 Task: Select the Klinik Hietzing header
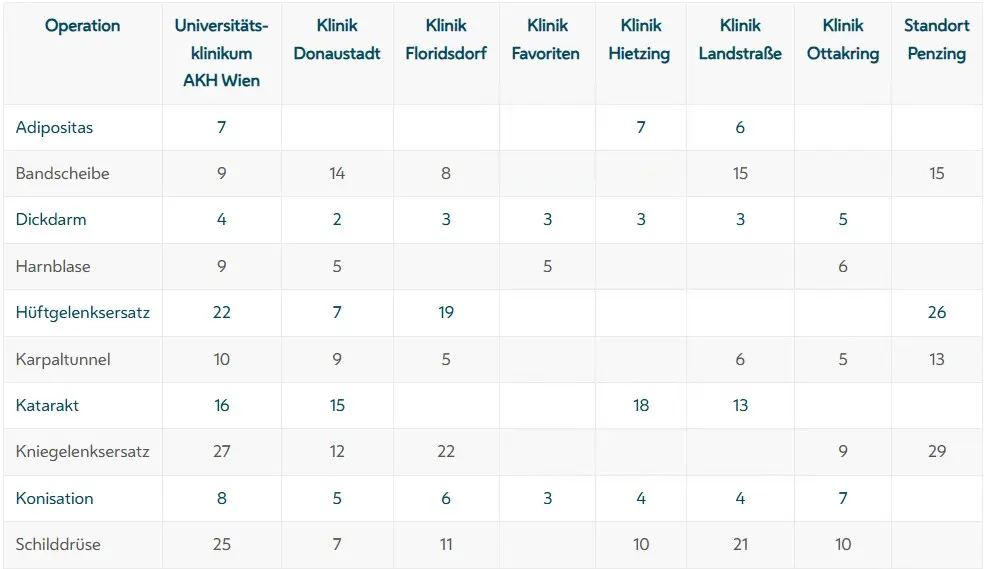640,40
